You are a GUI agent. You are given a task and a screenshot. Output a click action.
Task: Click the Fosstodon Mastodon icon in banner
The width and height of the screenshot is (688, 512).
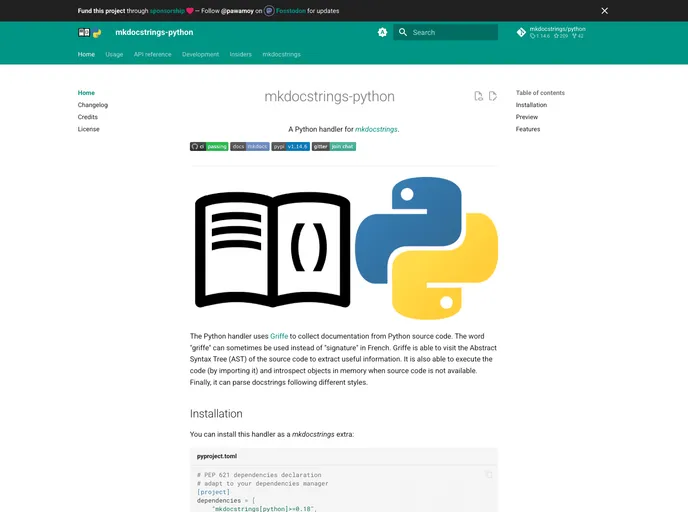click(270, 11)
